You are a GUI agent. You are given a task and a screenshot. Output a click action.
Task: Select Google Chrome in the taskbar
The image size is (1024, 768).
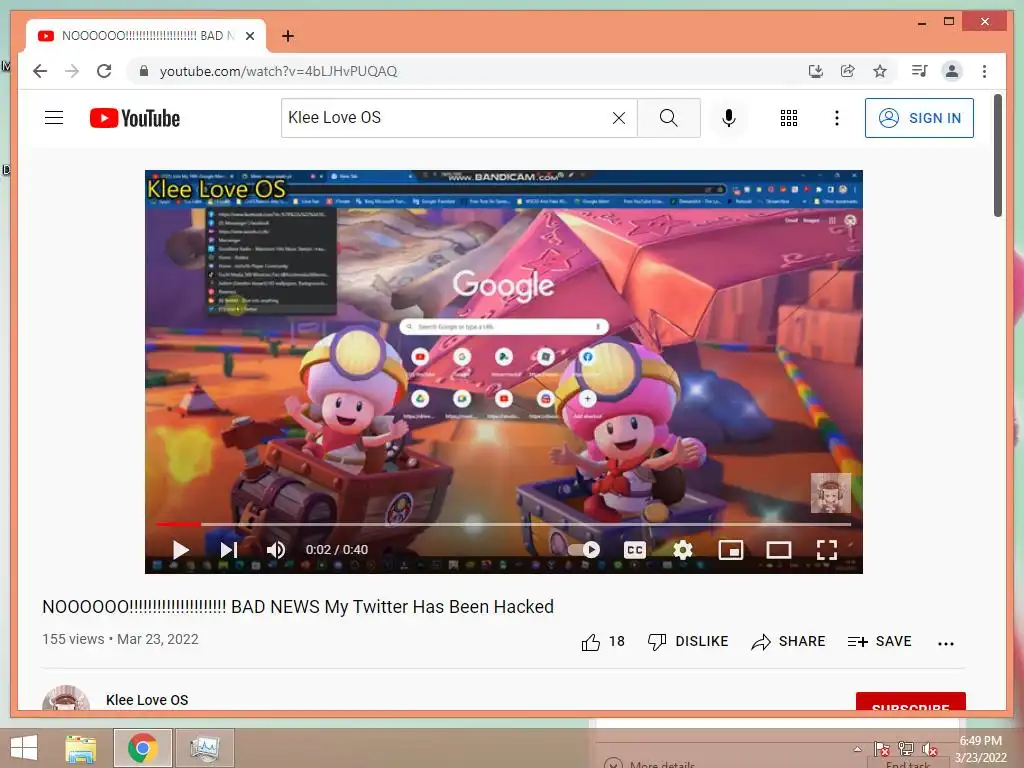142,748
